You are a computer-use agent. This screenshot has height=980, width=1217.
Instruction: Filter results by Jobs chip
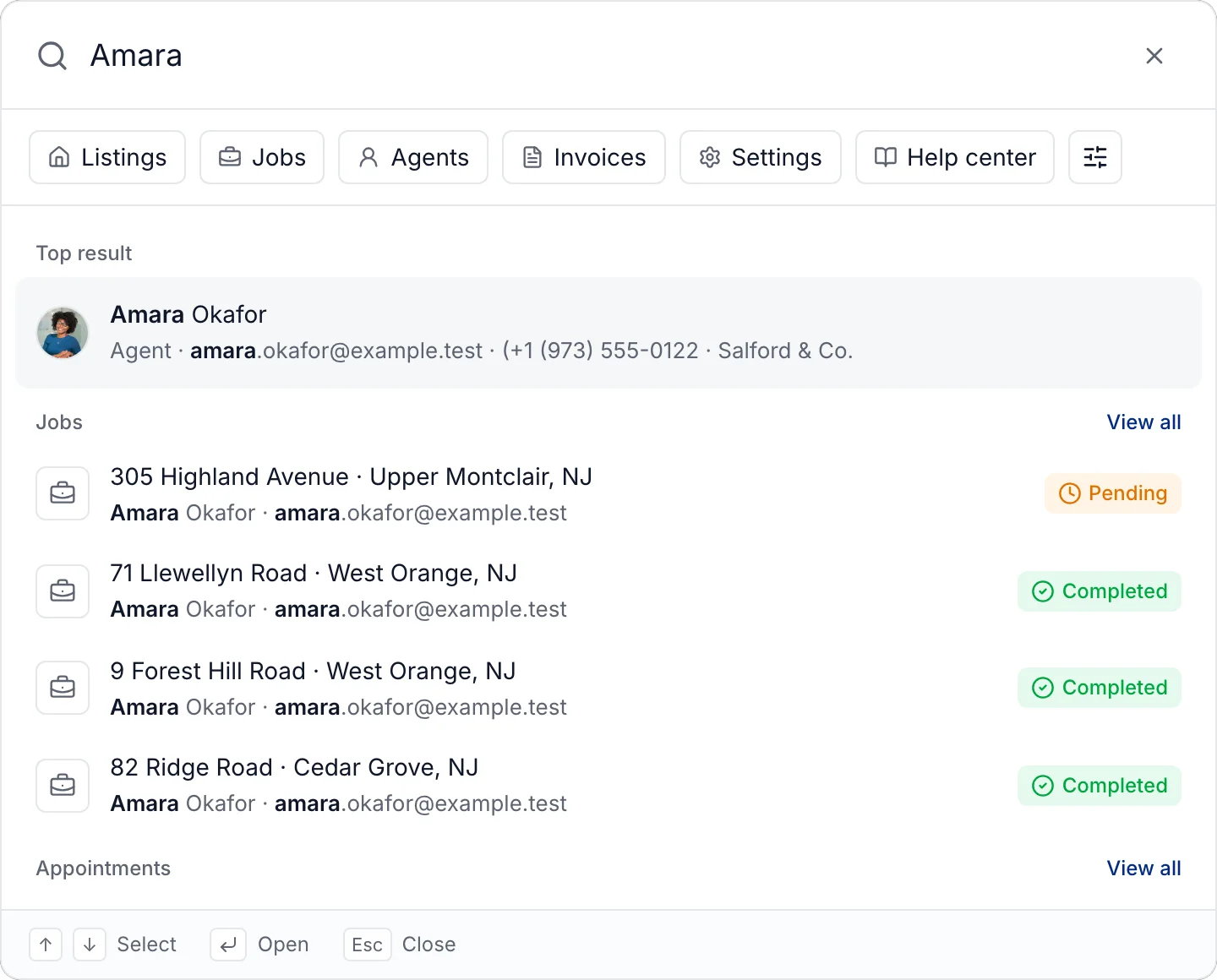click(x=262, y=157)
